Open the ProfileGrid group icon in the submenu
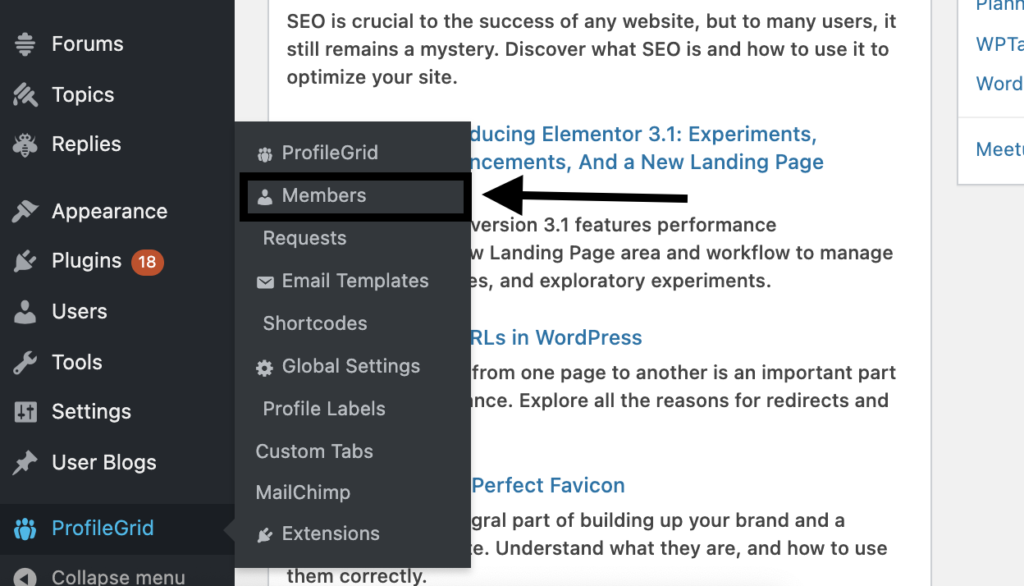This screenshot has width=1024, height=586. (264, 152)
